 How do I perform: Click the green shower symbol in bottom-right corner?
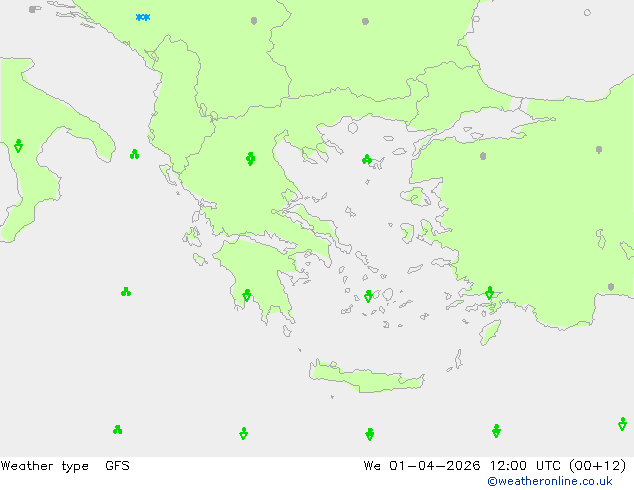[x=622, y=424]
